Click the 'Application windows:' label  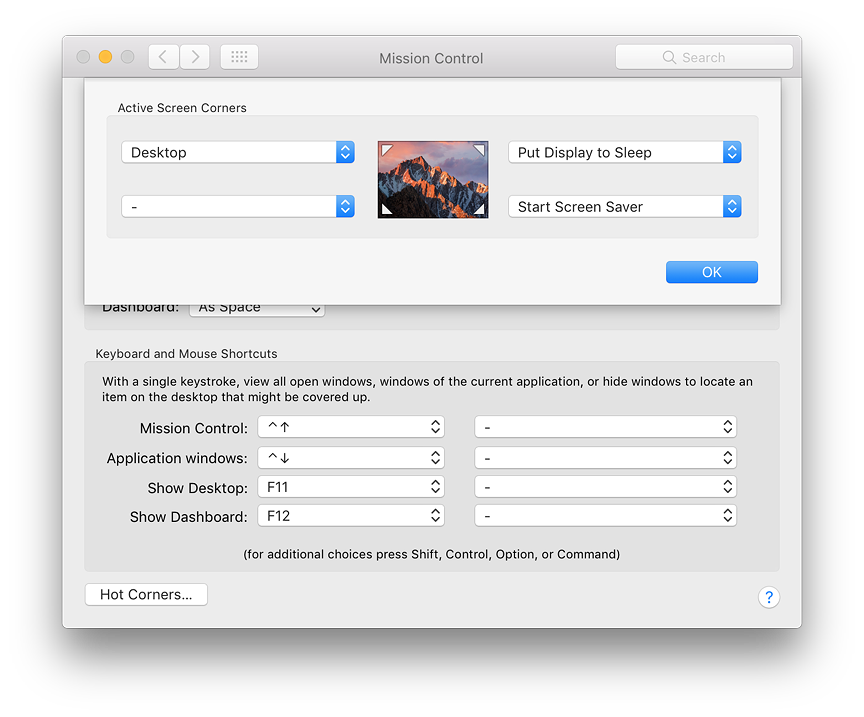pyautogui.click(x=177, y=459)
